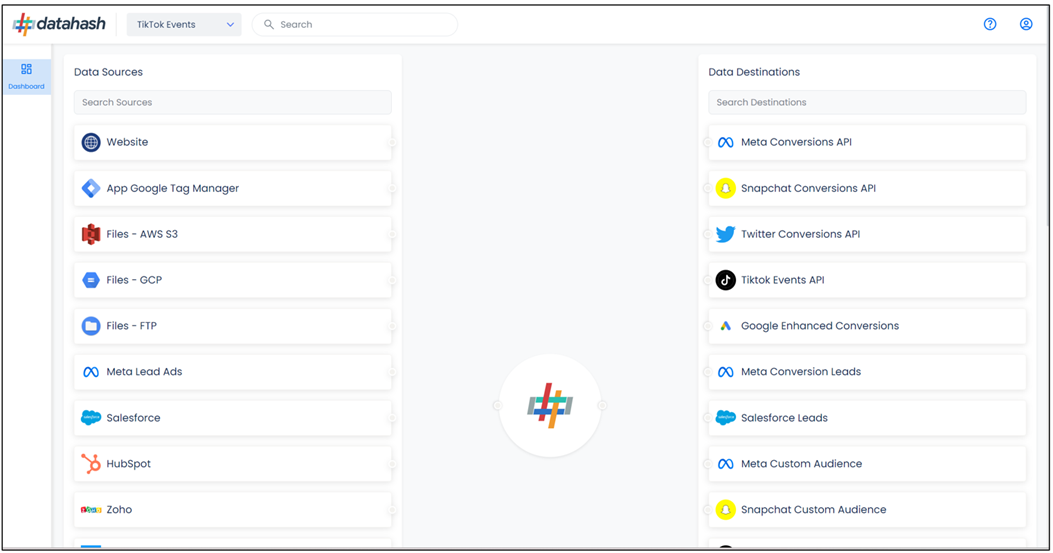
Task: Click the Meta Lead Ads icon
Action: [x=91, y=372]
